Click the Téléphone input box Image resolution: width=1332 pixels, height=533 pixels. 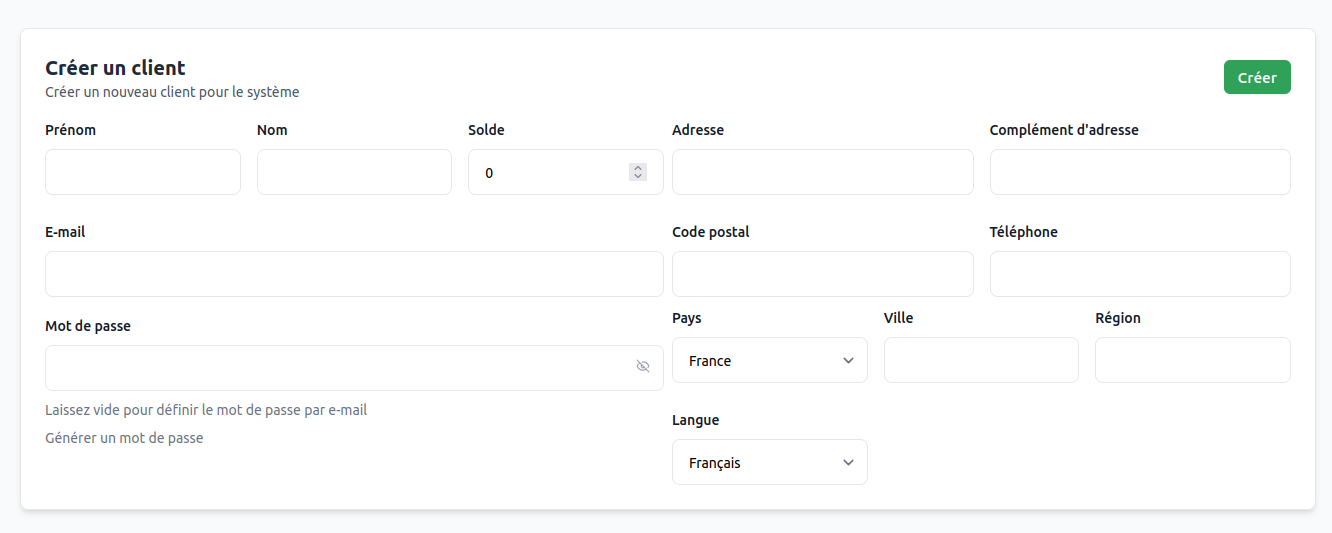tap(1140, 274)
